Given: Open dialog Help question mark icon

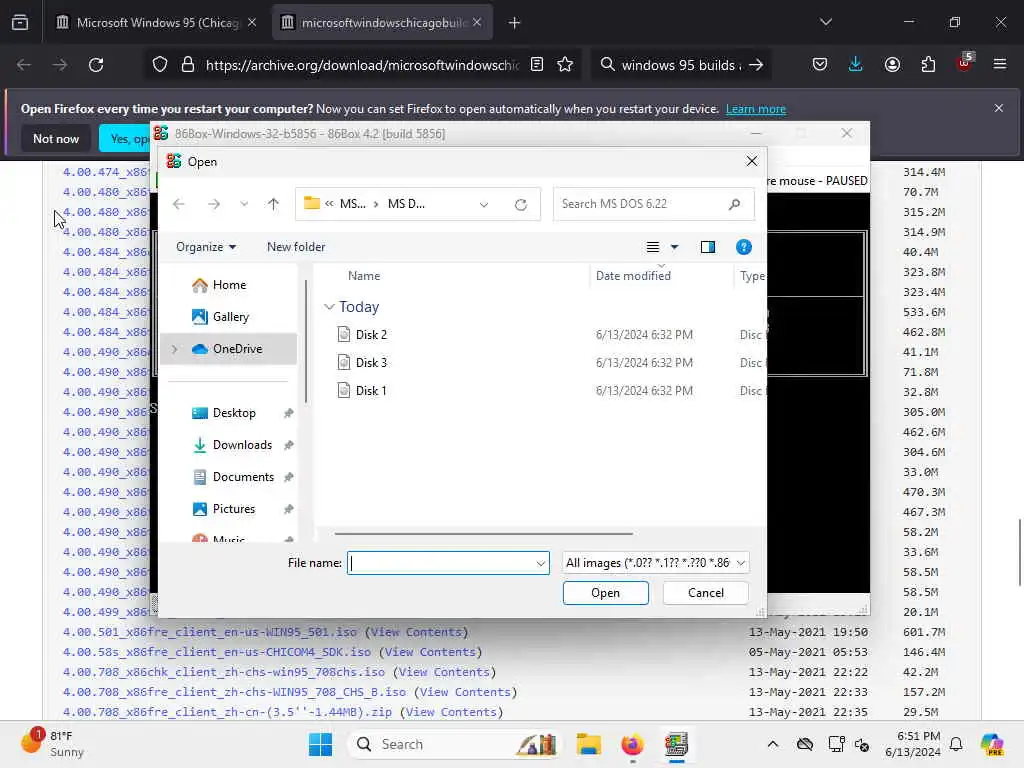Looking at the screenshot, I should [744, 247].
